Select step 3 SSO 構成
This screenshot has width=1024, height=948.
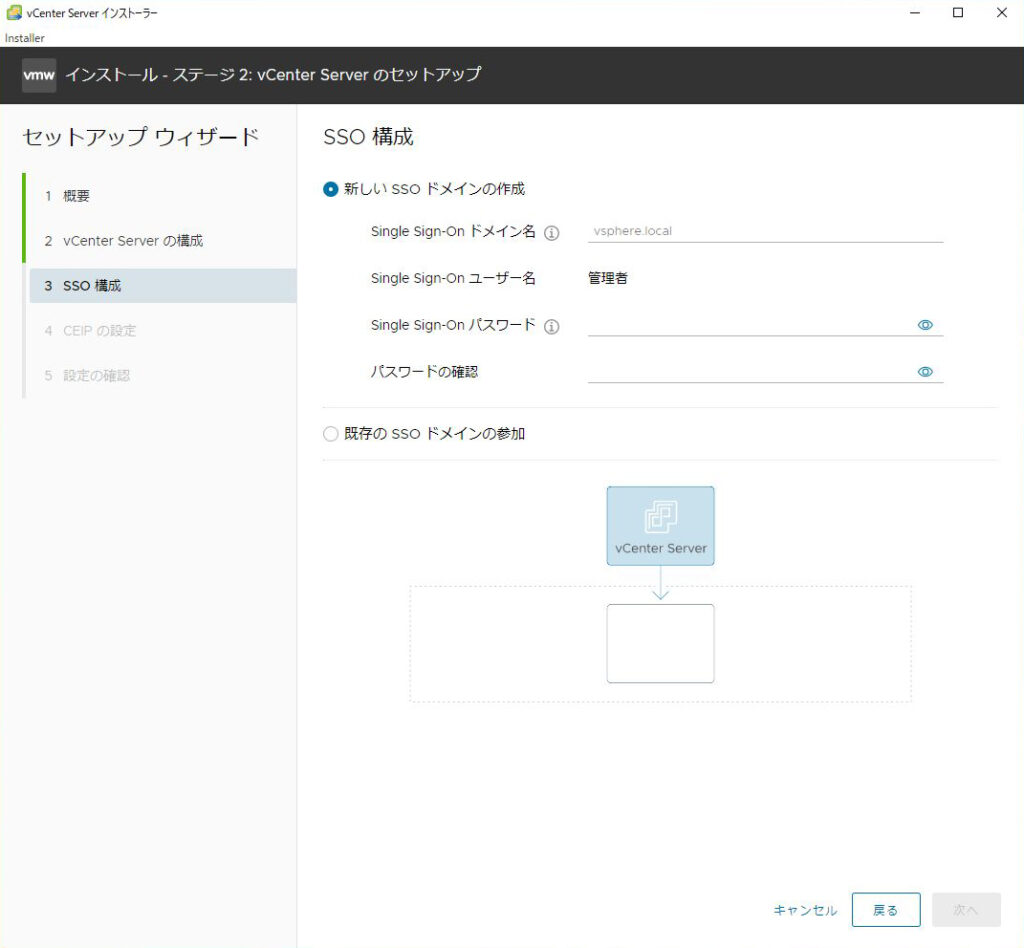163,285
